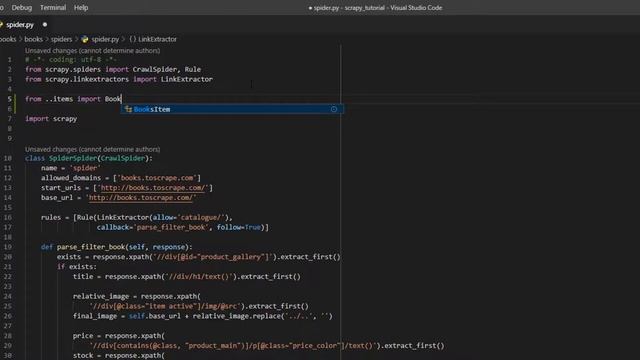The image size is (640, 360).
Task: Click the follow=True argument
Action: [x=238, y=227]
